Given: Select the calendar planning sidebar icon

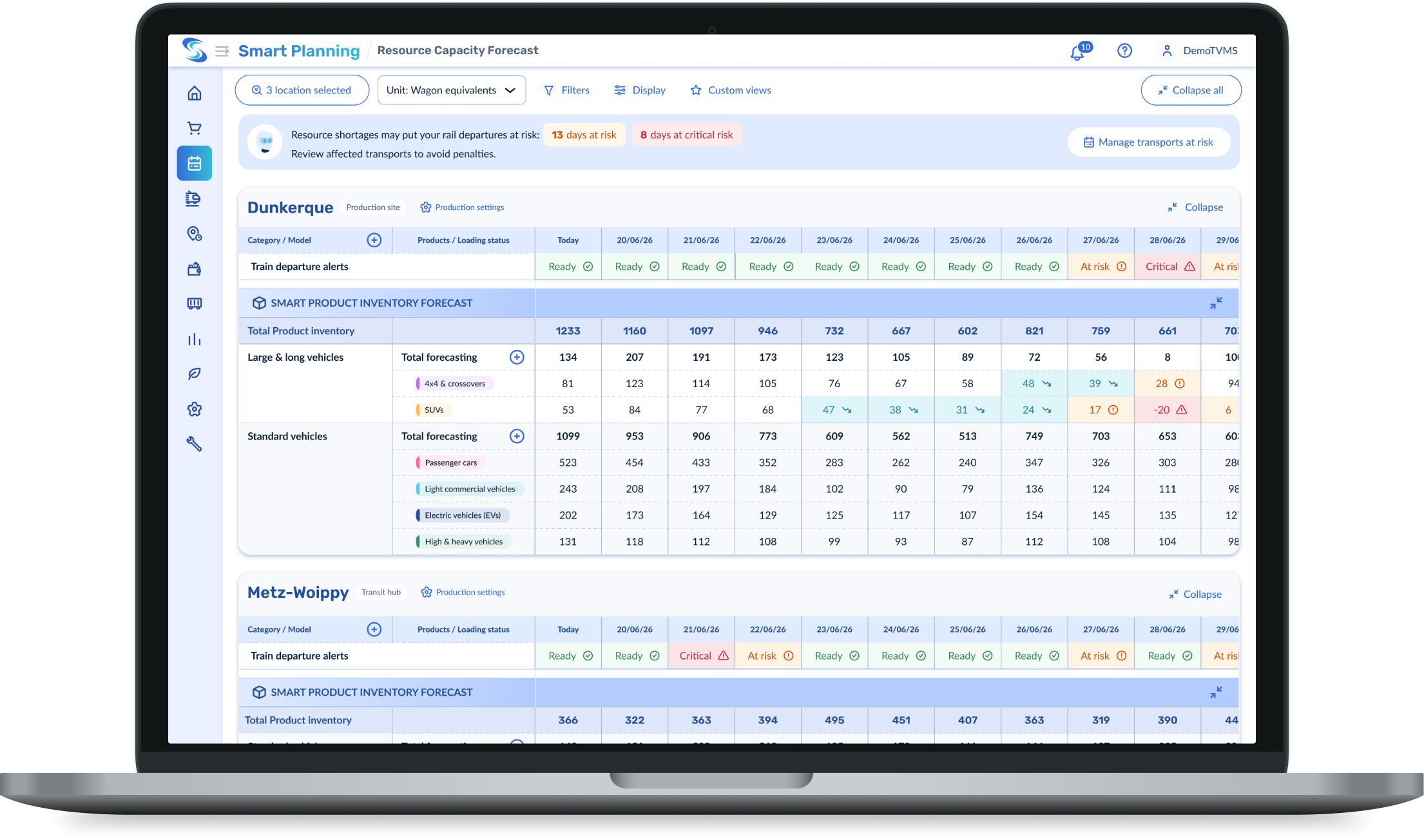Looking at the screenshot, I should [195, 164].
